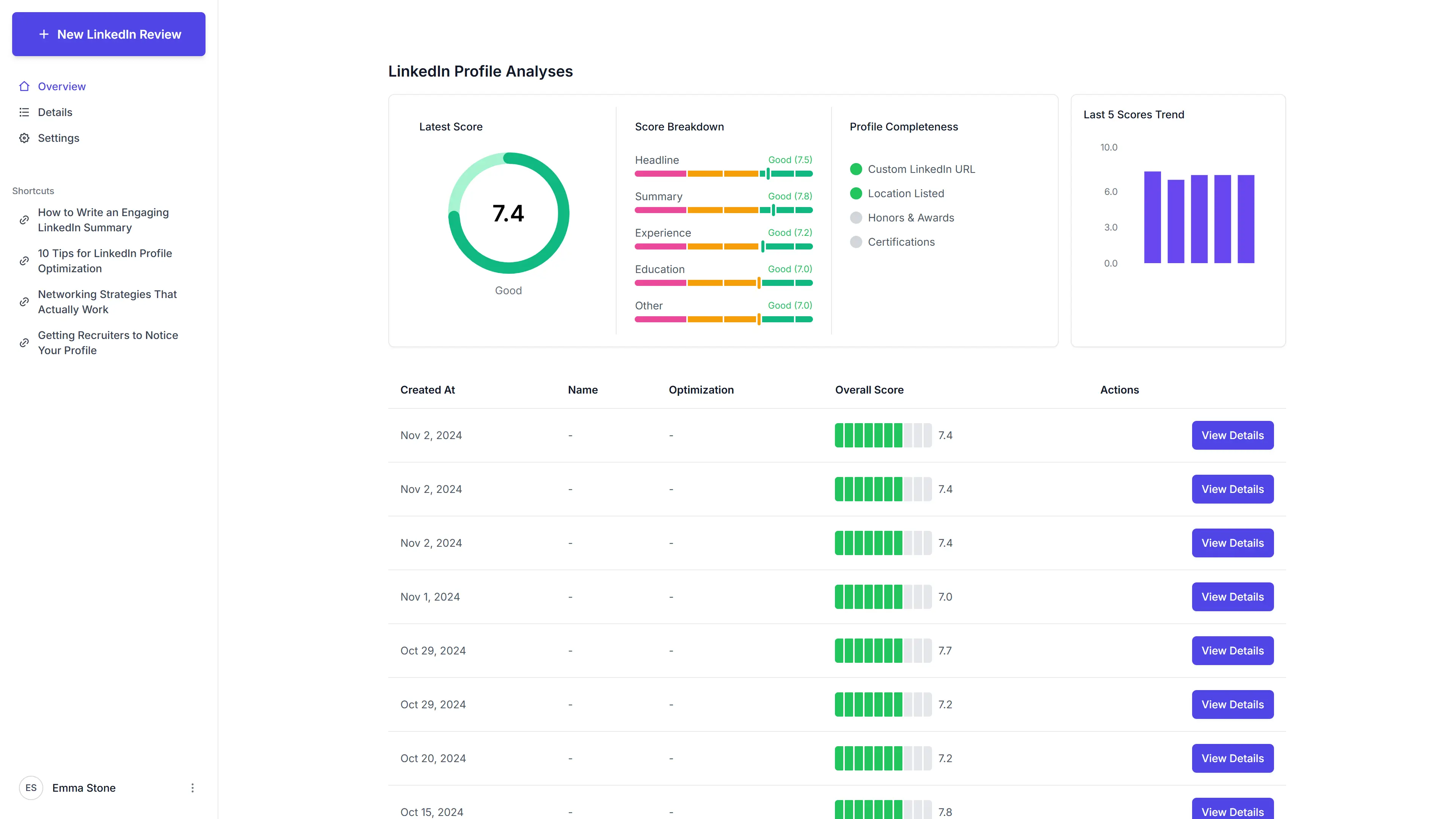This screenshot has width=1456, height=819.
Task: Click the Overview home icon
Action: point(24,86)
